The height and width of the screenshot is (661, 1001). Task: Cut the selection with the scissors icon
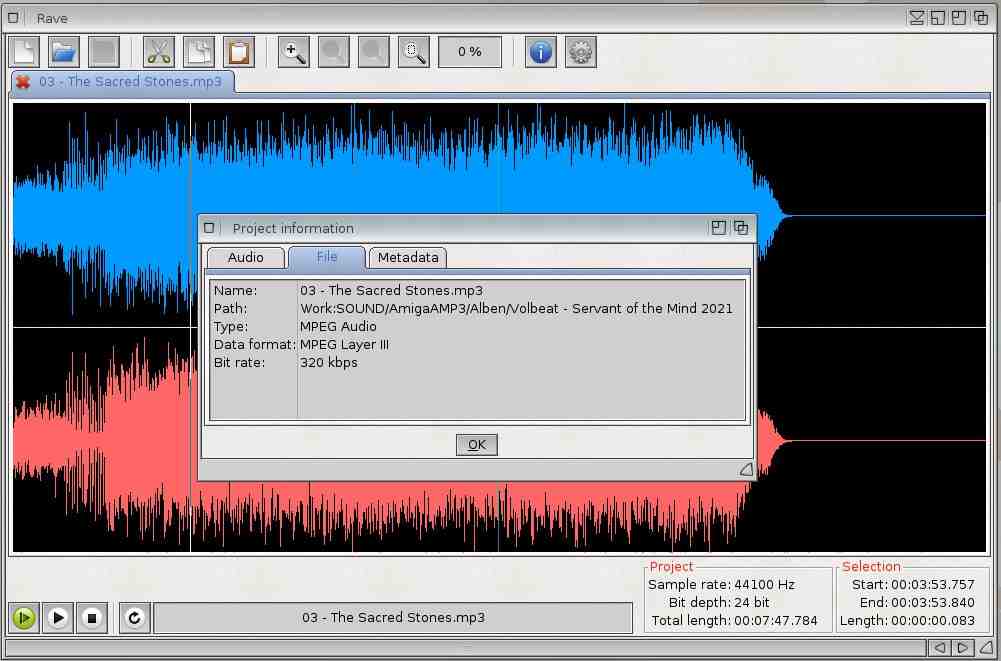point(159,52)
